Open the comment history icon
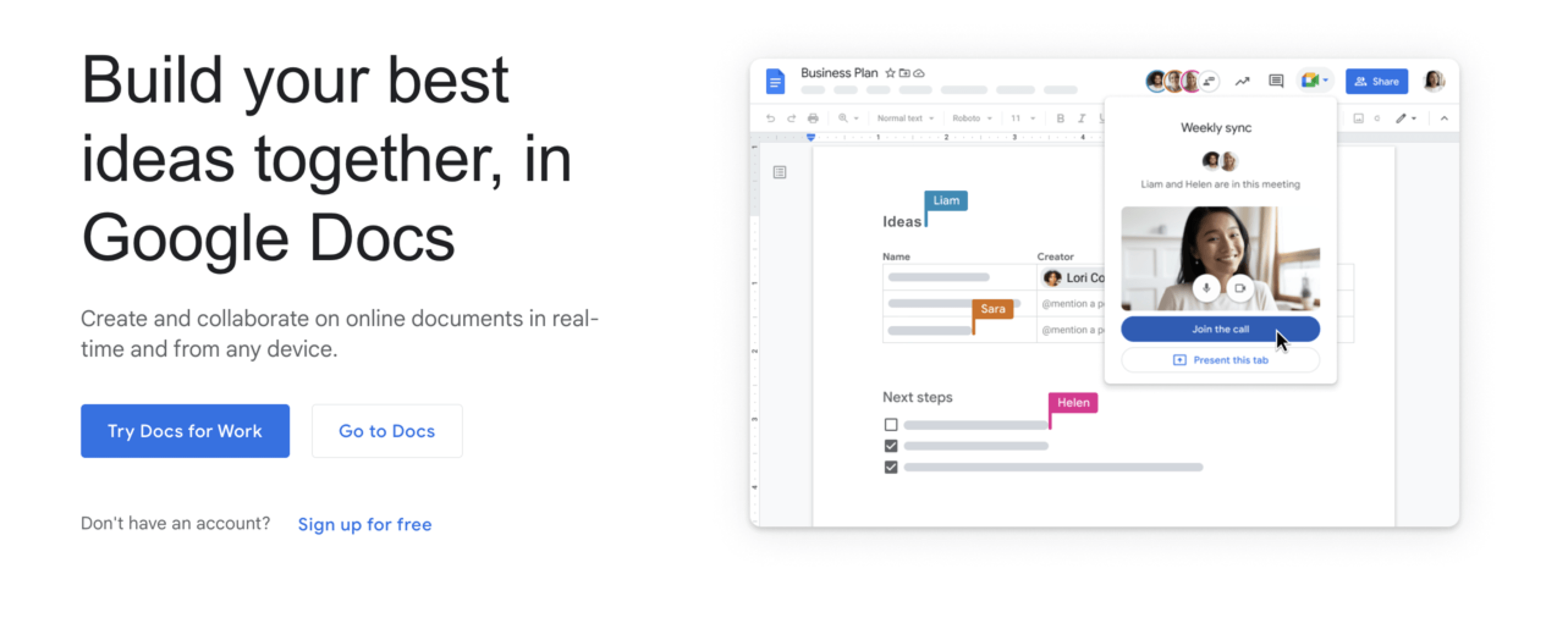Screen dimensions: 1568x629 point(1276,81)
